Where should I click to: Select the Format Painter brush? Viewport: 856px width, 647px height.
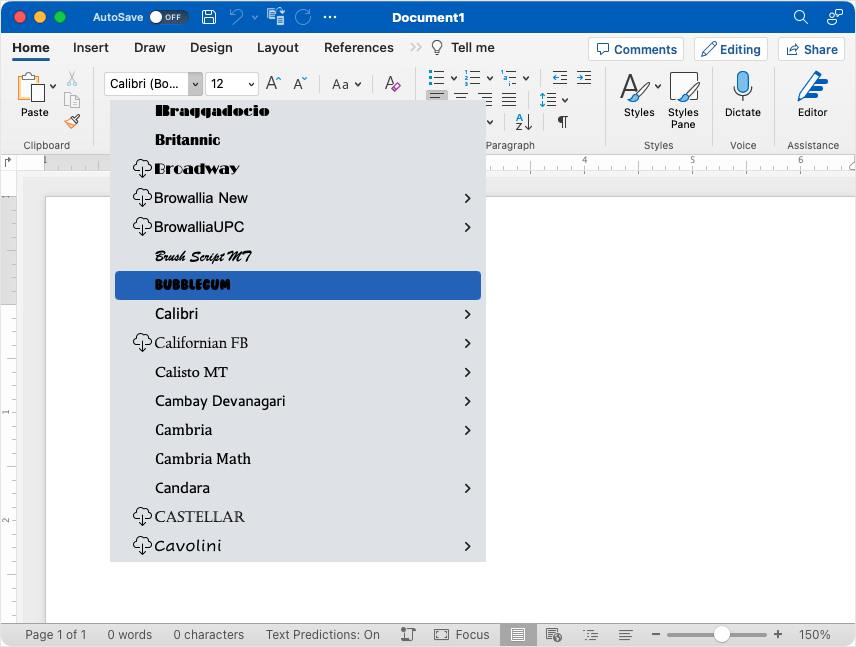pos(72,121)
